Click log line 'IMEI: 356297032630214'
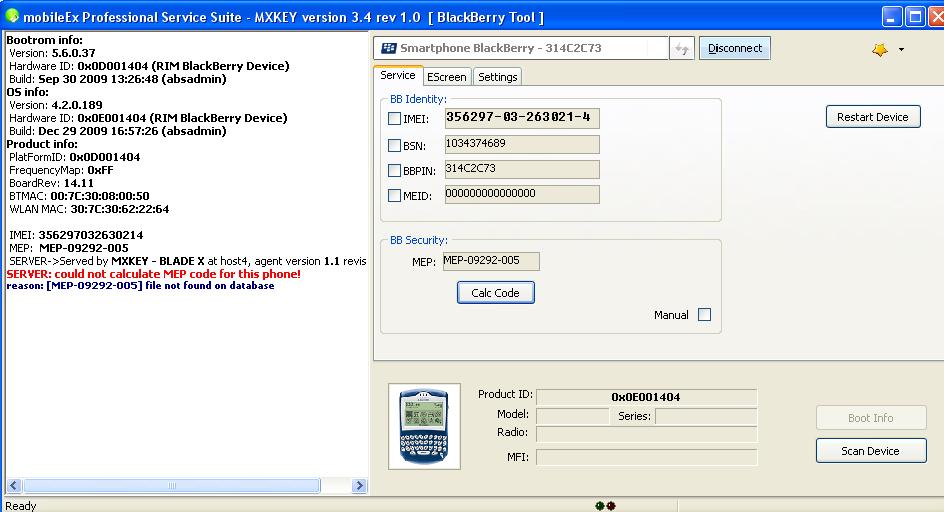 click(x=76, y=235)
